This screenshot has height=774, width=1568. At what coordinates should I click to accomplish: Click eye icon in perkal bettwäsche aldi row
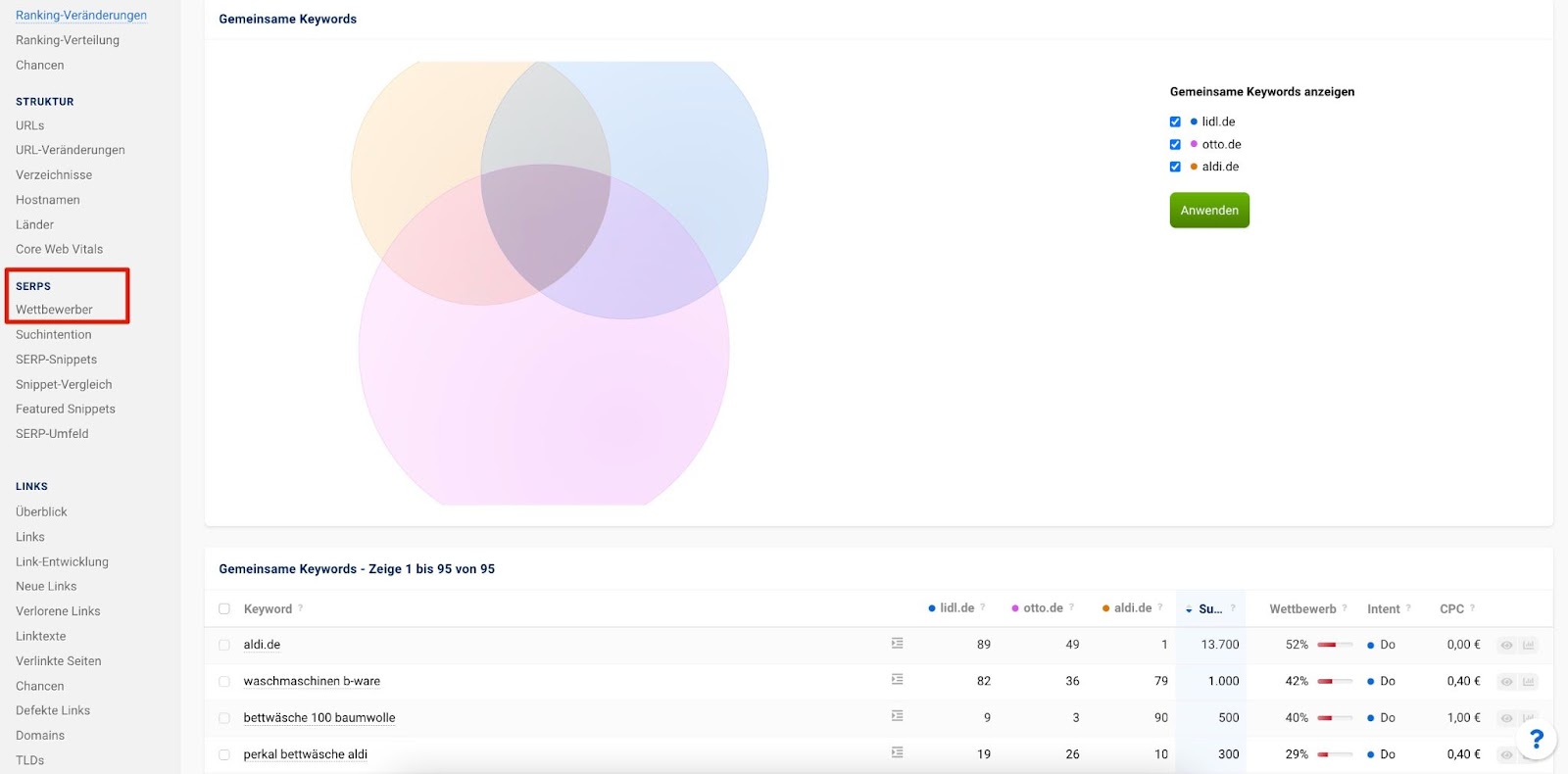(x=1507, y=754)
